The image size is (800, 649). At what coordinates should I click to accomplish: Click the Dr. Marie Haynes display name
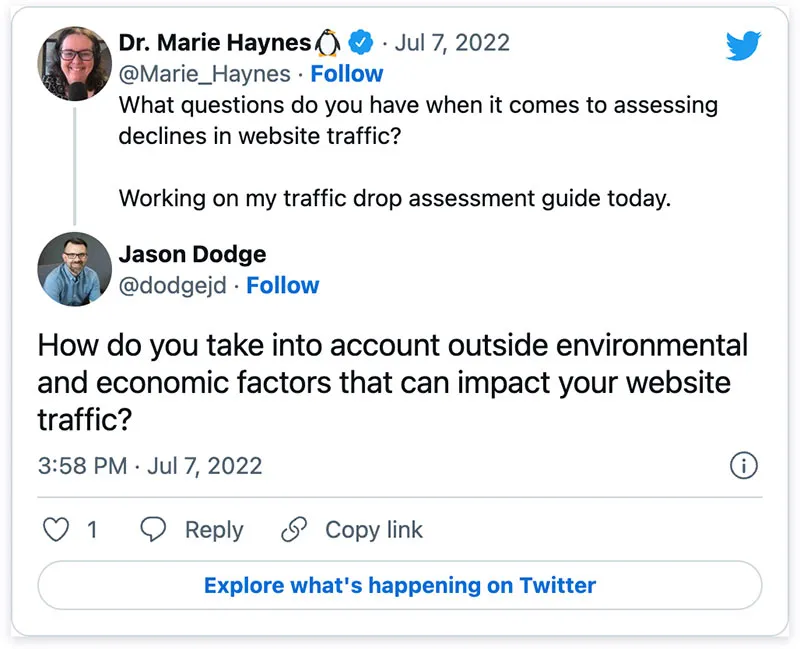tap(214, 43)
